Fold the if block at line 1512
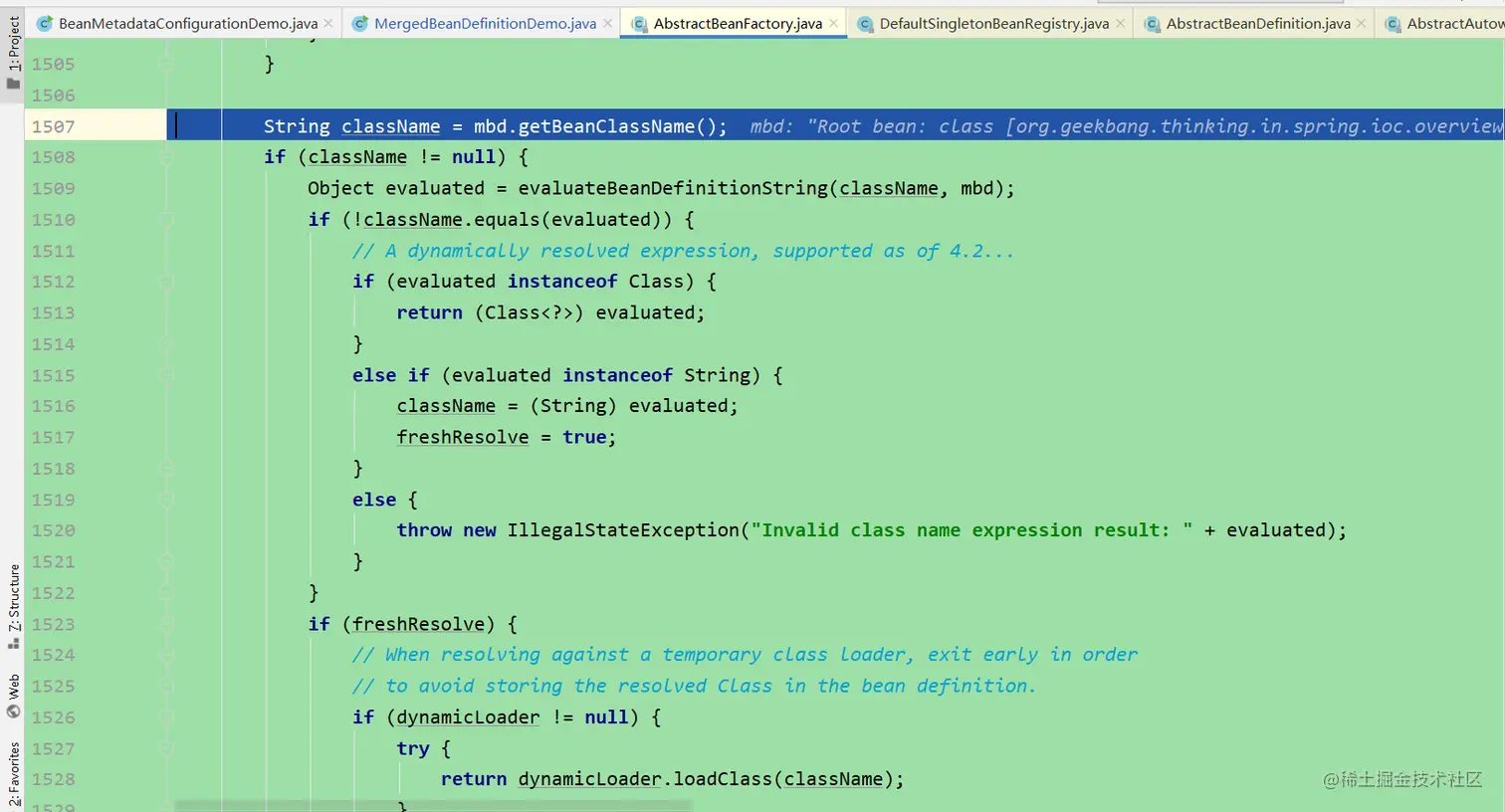 click(166, 282)
